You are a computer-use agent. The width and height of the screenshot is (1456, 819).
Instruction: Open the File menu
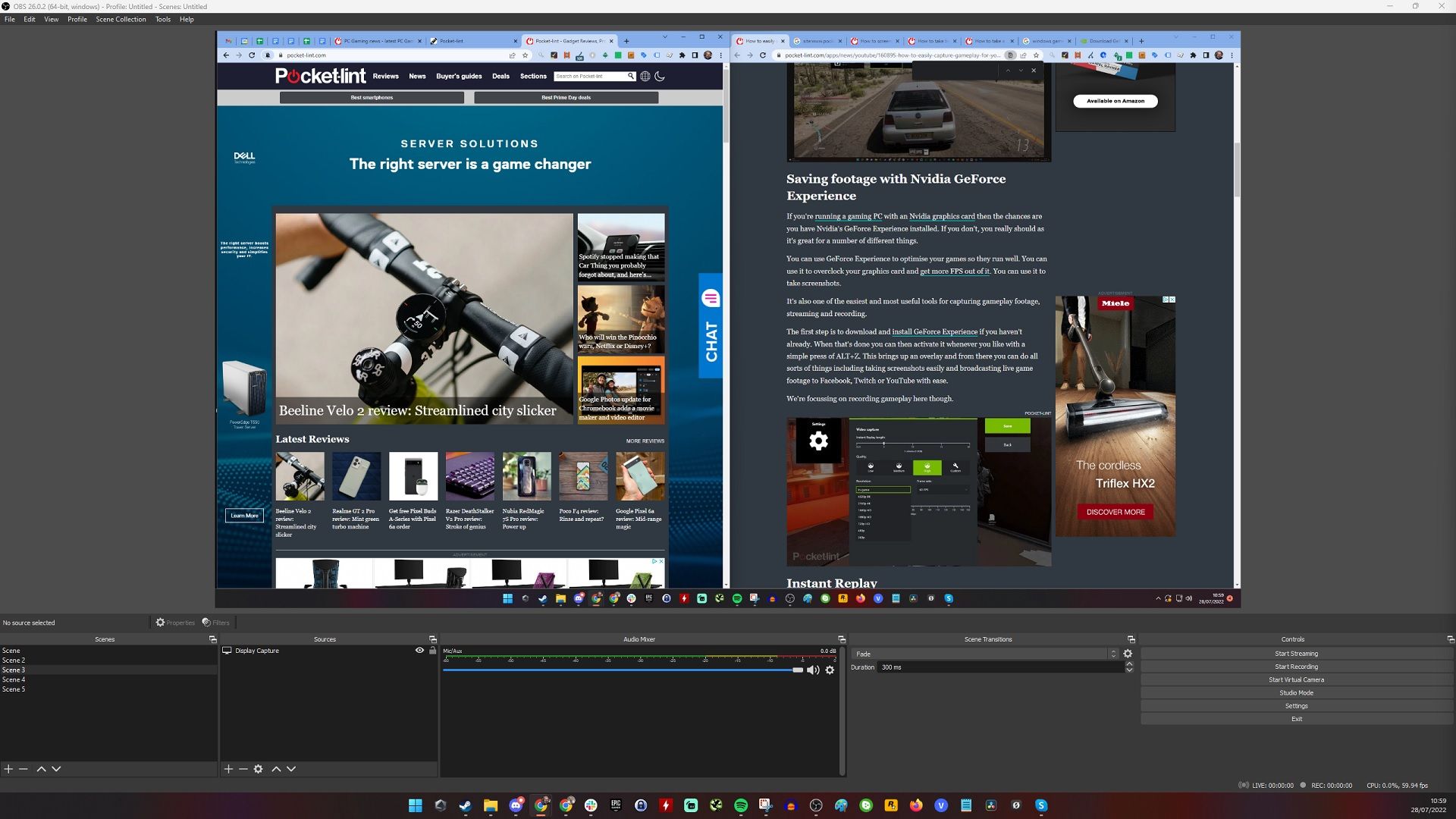[10, 19]
